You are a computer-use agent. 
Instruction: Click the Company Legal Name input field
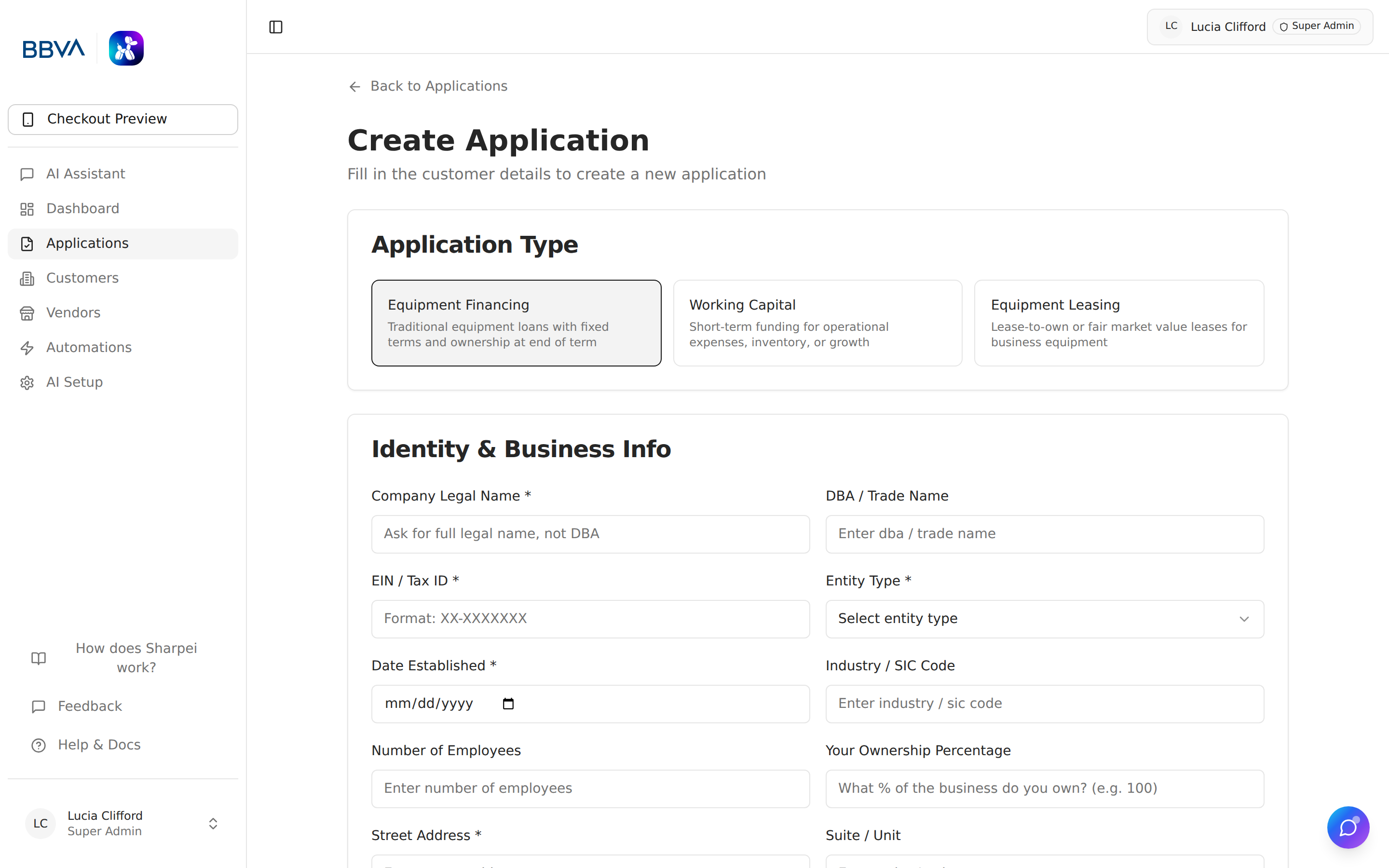click(590, 534)
